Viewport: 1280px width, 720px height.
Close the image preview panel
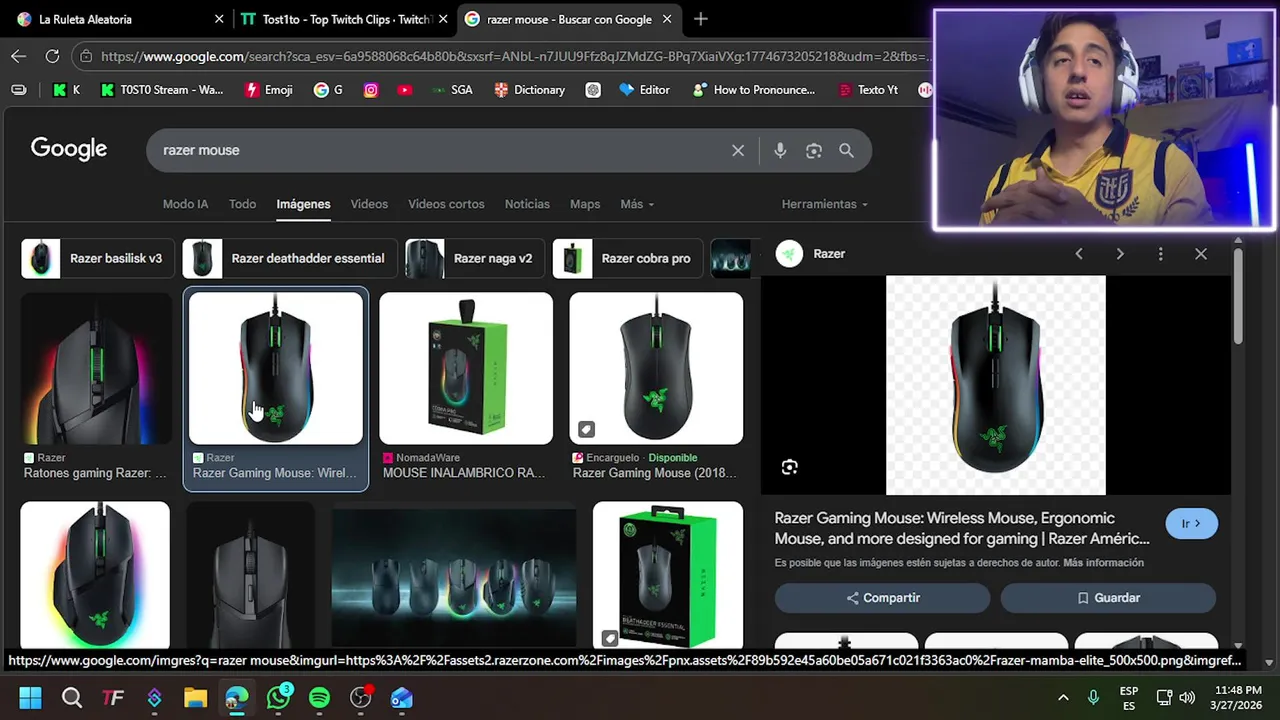[x=1201, y=254]
